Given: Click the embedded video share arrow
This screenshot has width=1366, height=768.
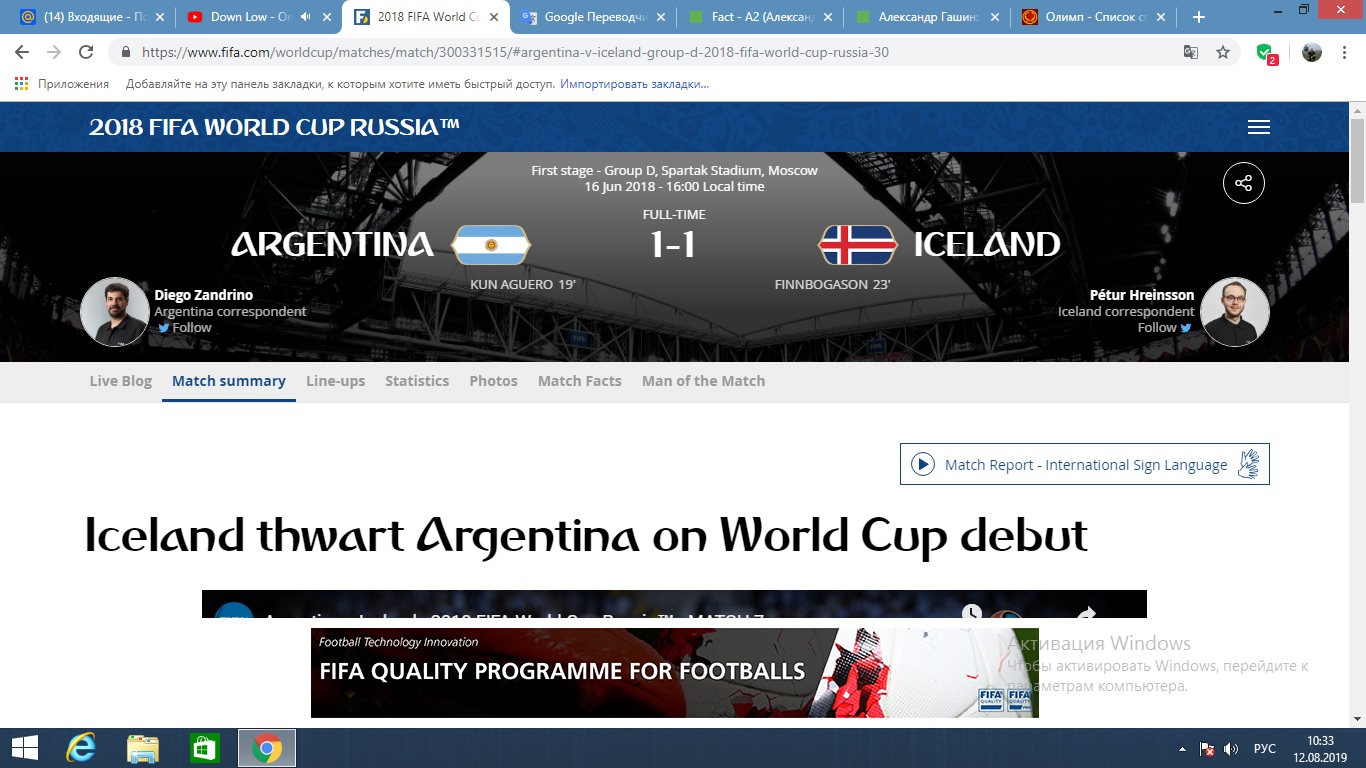Looking at the screenshot, I should point(1087,613).
